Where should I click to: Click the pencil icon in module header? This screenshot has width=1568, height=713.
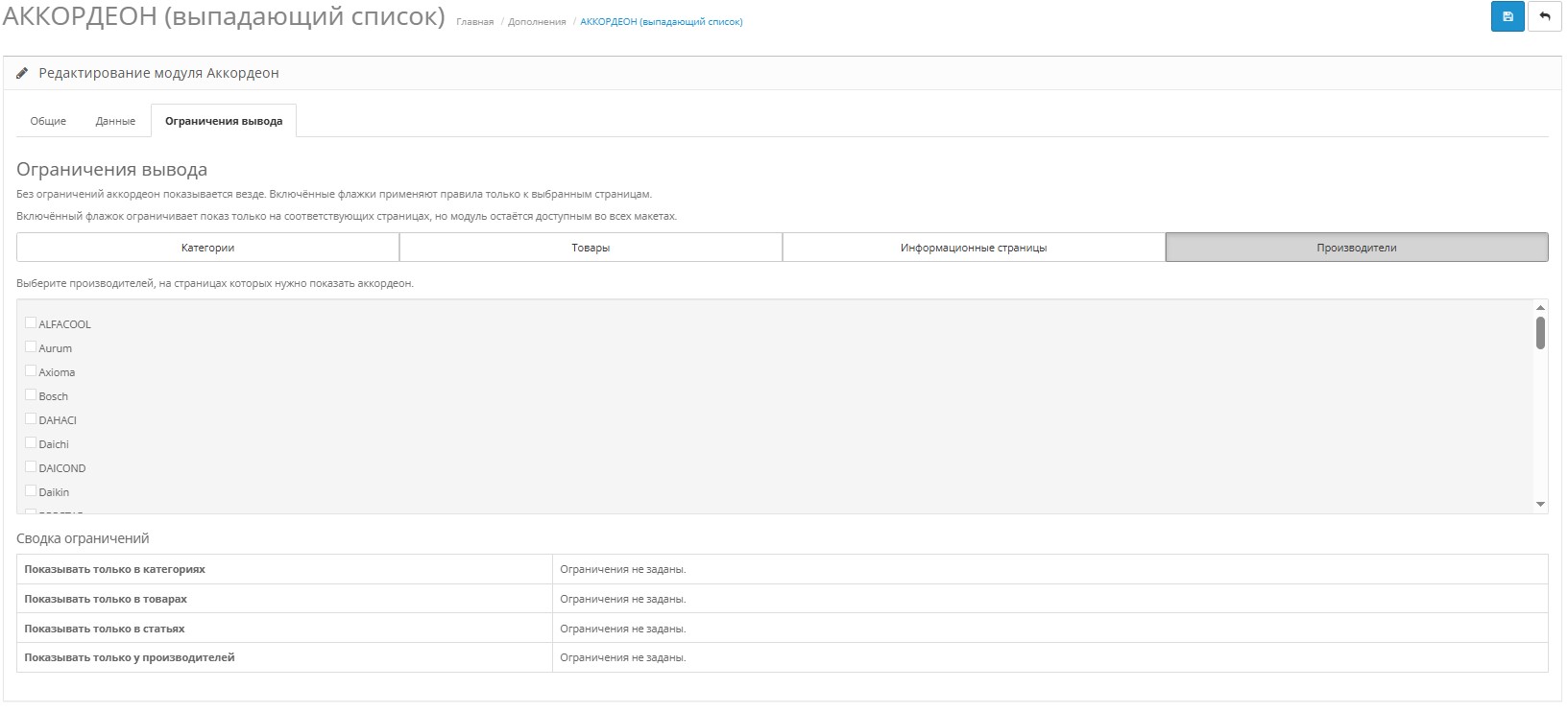click(x=22, y=73)
